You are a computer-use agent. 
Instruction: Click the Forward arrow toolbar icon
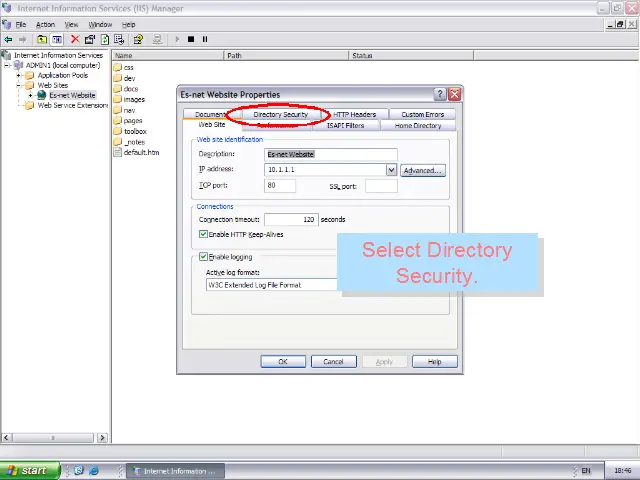(x=22, y=40)
